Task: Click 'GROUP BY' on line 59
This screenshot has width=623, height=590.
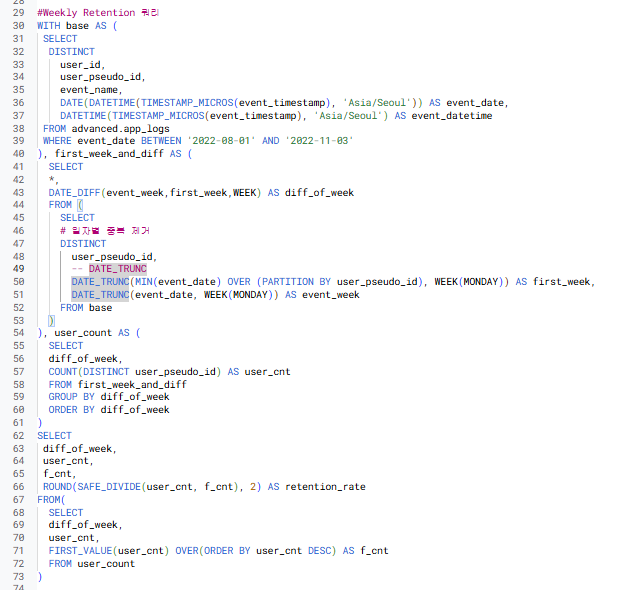Action: coord(72,397)
